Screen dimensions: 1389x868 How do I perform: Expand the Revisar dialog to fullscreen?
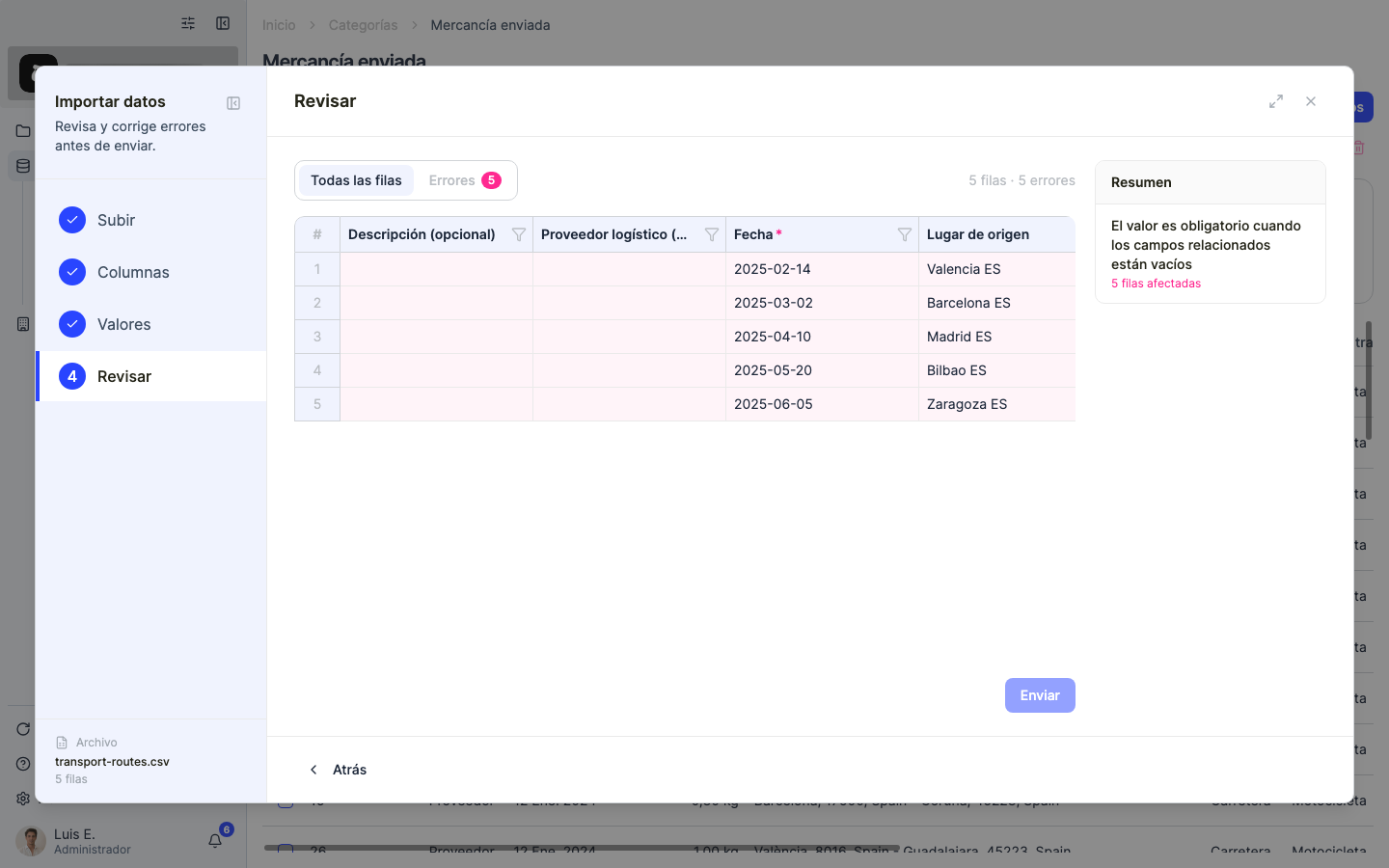coord(1276,101)
